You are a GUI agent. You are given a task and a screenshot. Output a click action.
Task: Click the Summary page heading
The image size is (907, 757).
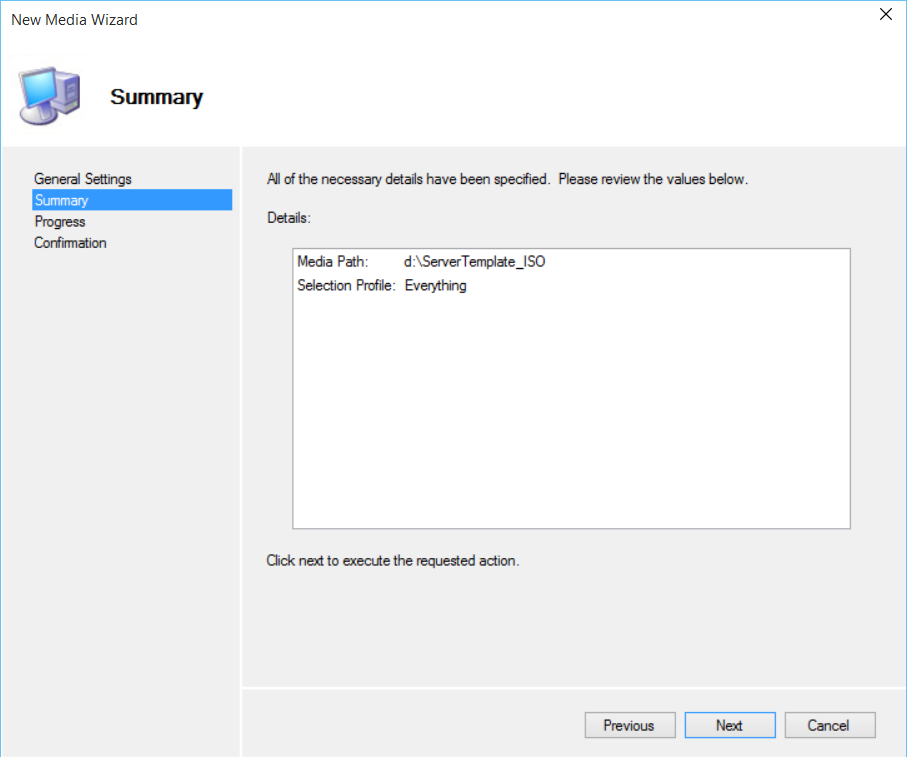(156, 97)
